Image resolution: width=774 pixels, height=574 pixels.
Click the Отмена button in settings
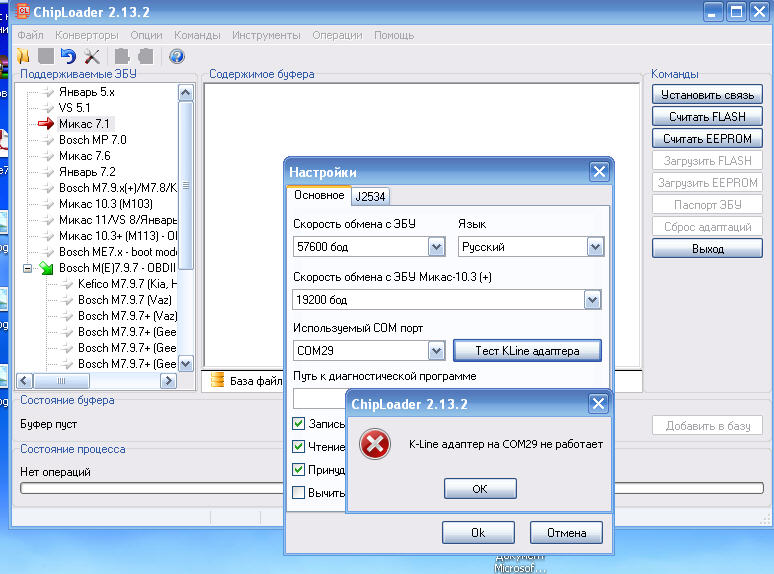pyautogui.click(x=566, y=533)
